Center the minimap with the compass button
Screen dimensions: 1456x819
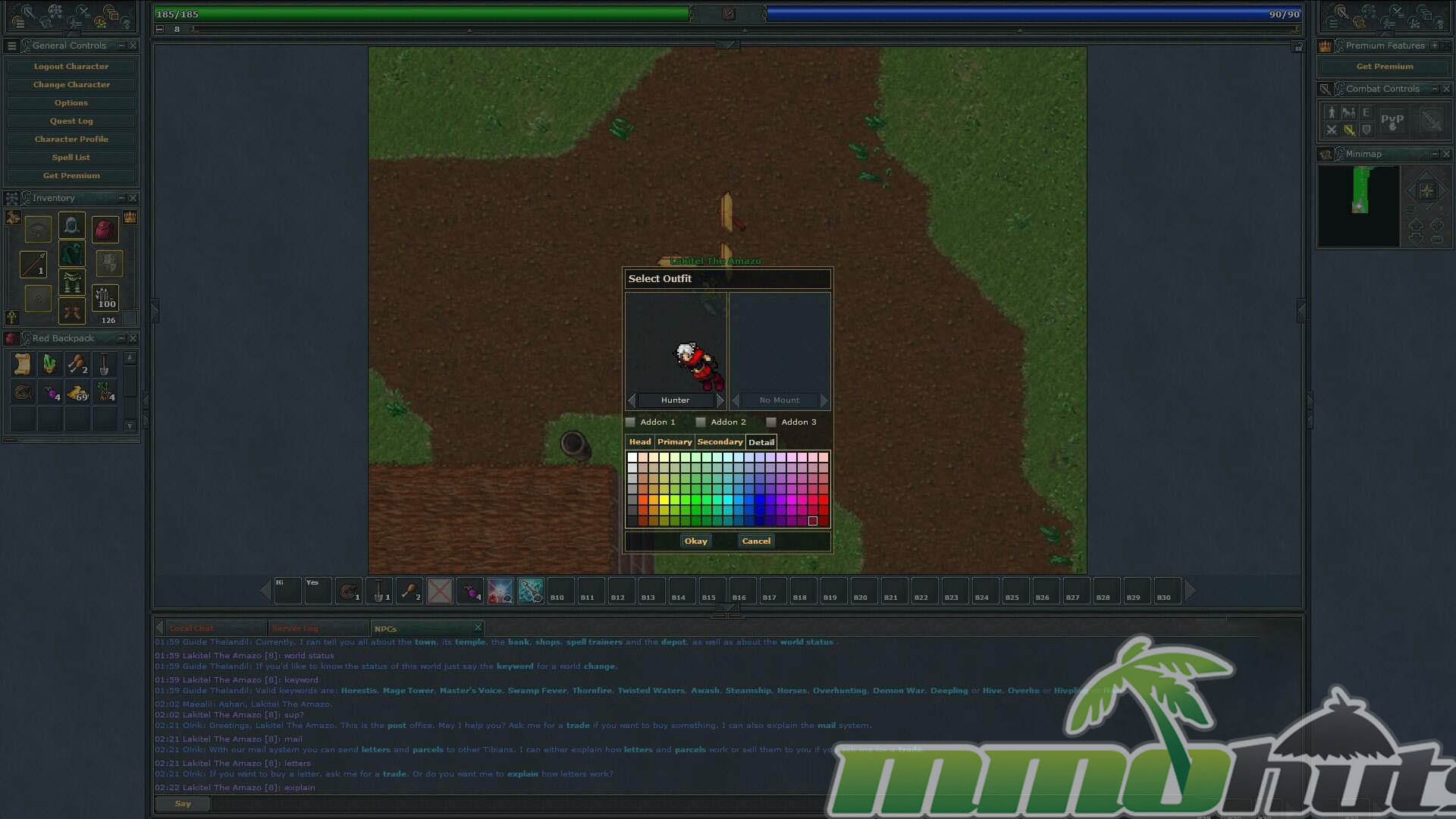1426,191
